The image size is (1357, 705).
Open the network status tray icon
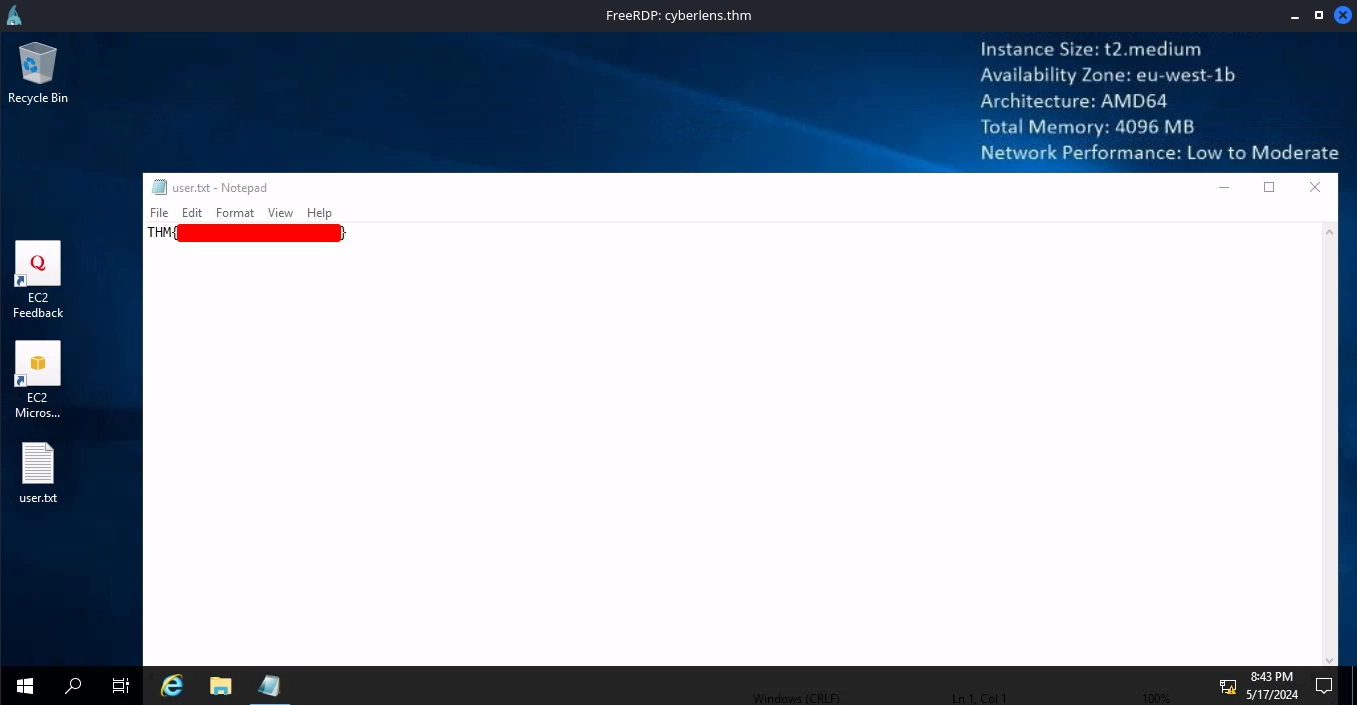1227,686
